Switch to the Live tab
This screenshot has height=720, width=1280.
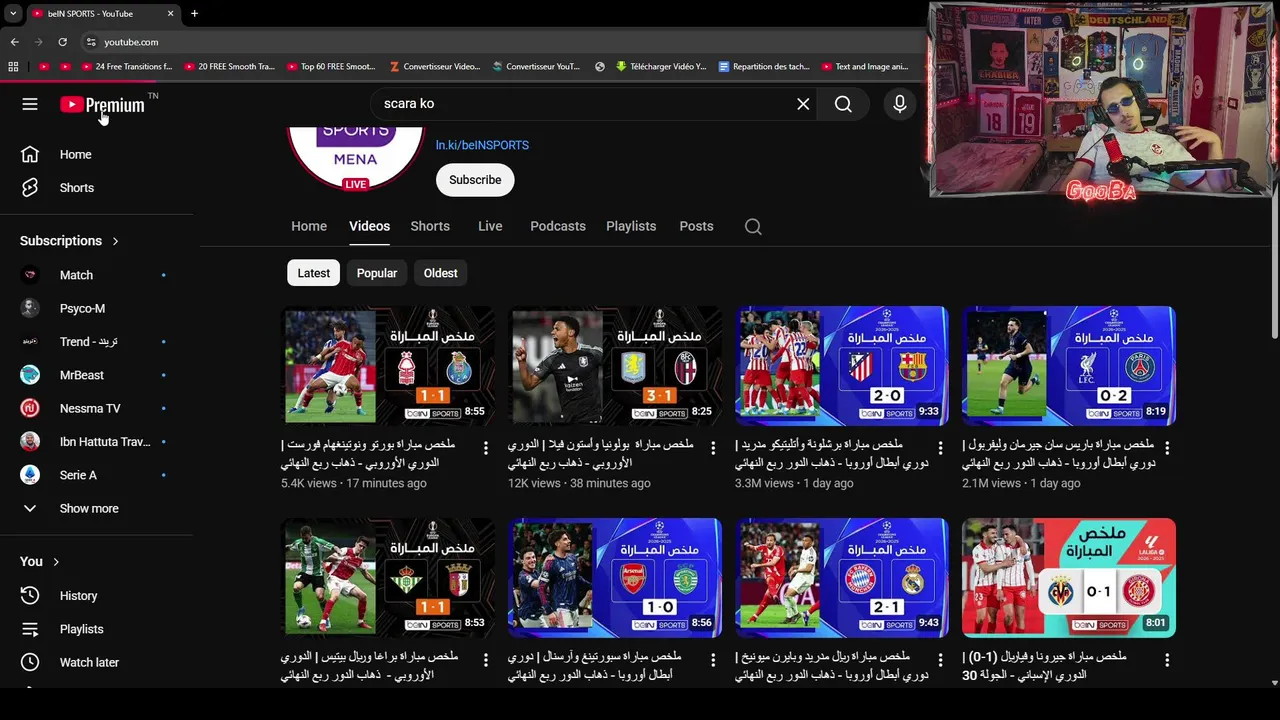pos(490,227)
